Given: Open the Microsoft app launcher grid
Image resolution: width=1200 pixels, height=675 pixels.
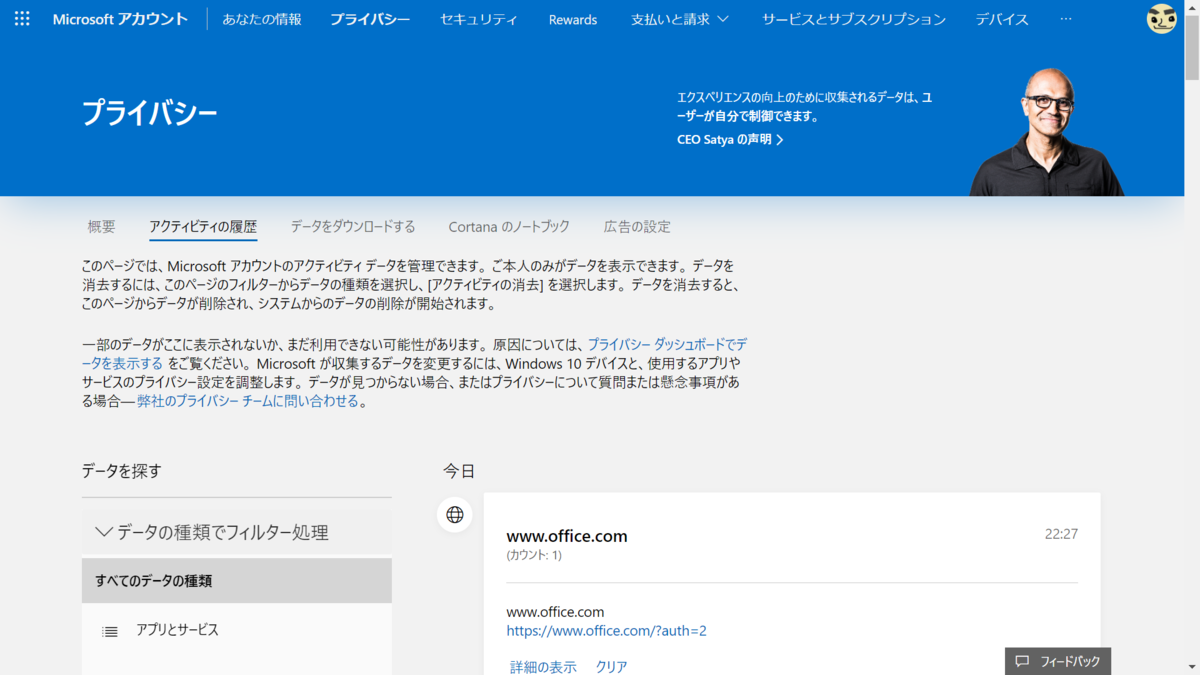Looking at the screenshot, I should coord(22,19).
